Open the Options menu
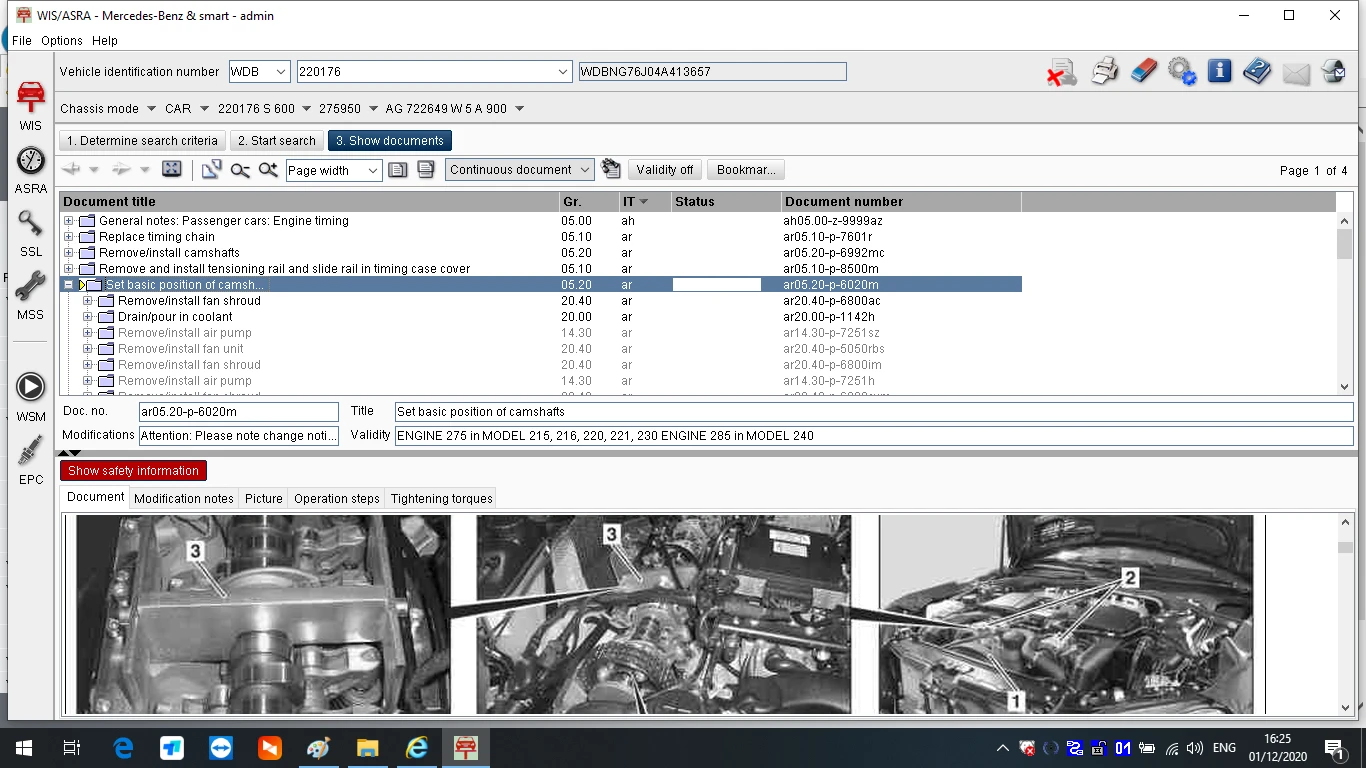 [62, 41]
